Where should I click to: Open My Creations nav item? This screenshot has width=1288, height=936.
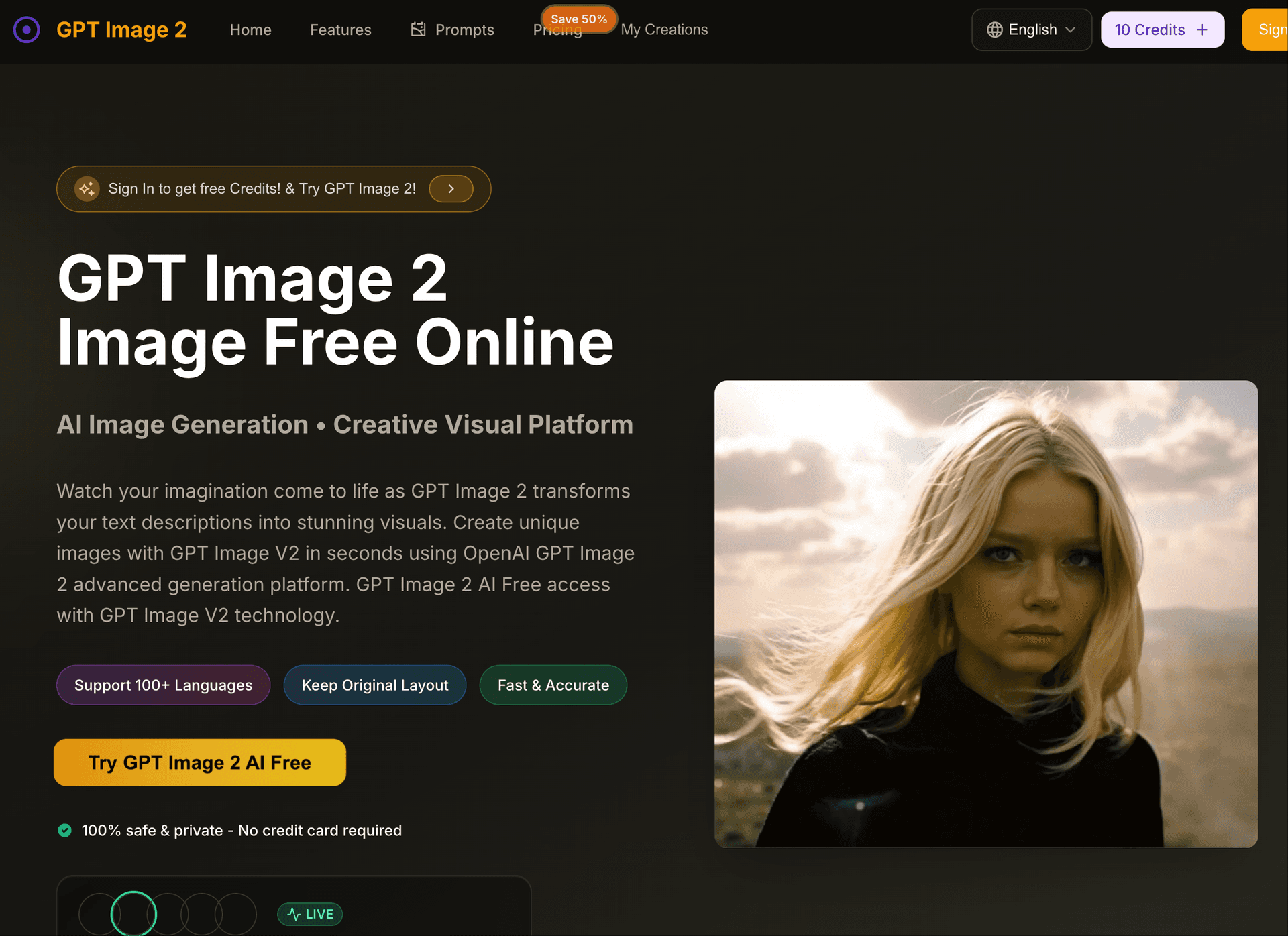[x=664, y=30]
